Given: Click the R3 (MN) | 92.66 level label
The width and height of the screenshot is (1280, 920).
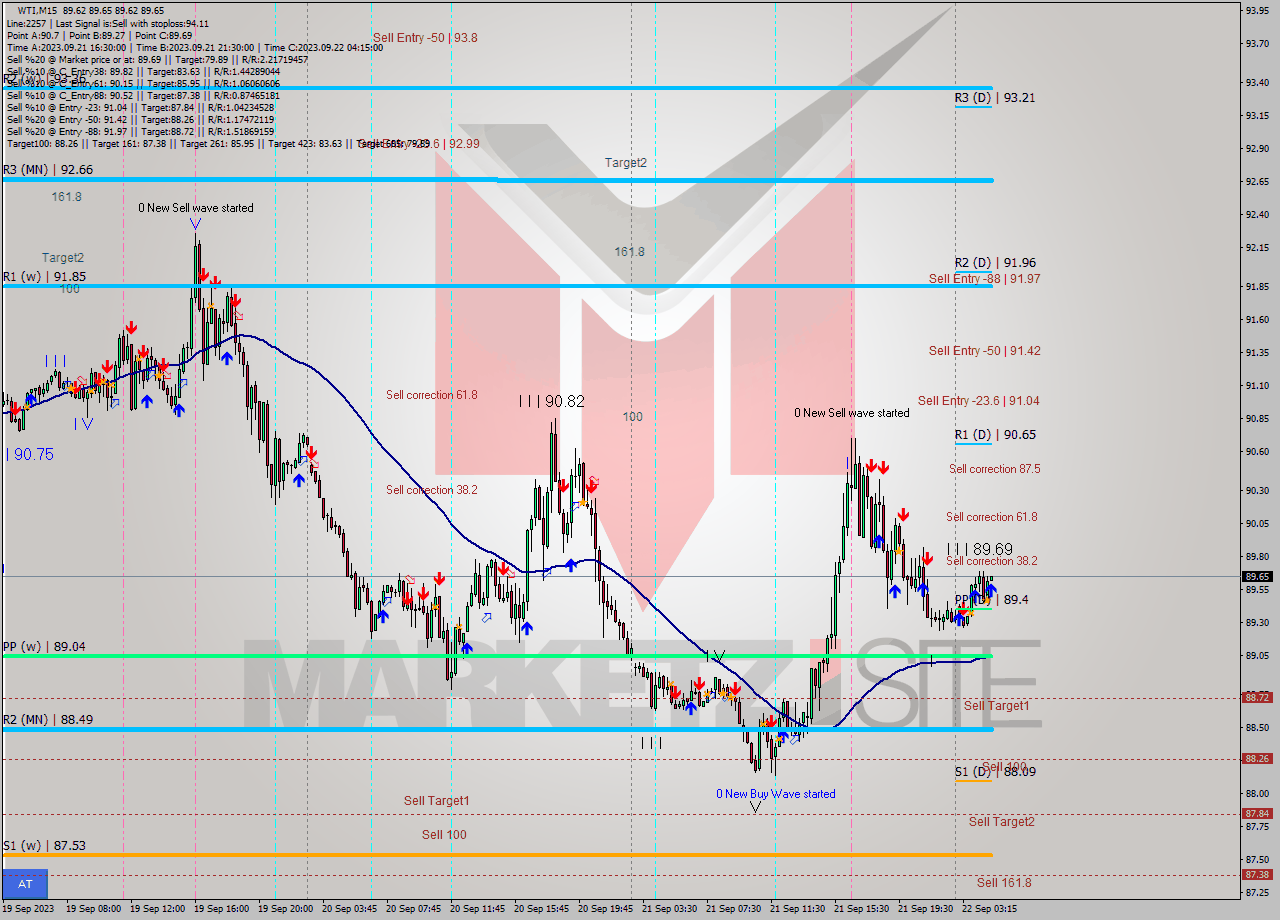Looking at the screenshot, I should click(x=48, y=170).
